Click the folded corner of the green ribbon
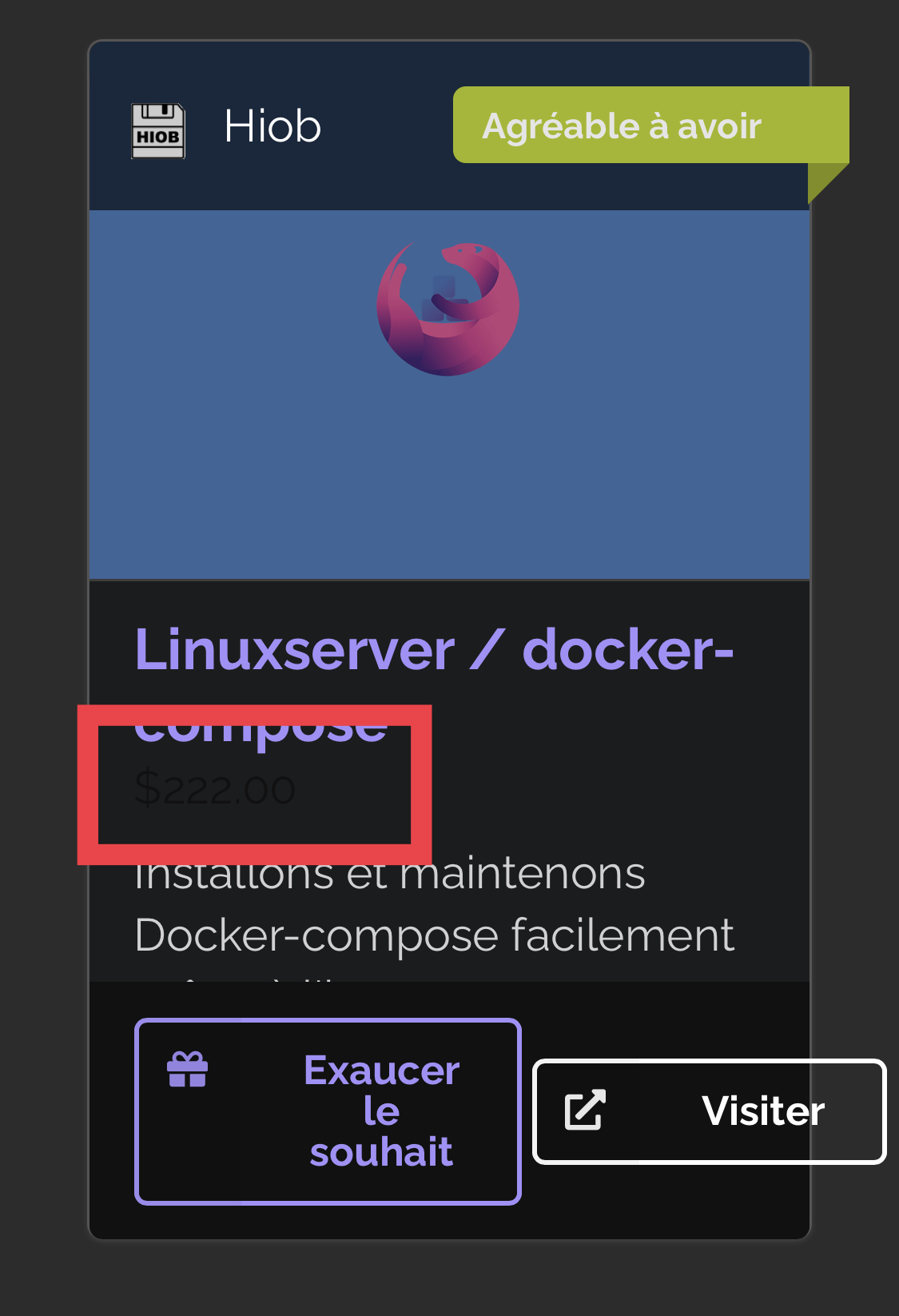This screenshot has width=899, height=1316. pyautogui.click(x=828, y=183)
